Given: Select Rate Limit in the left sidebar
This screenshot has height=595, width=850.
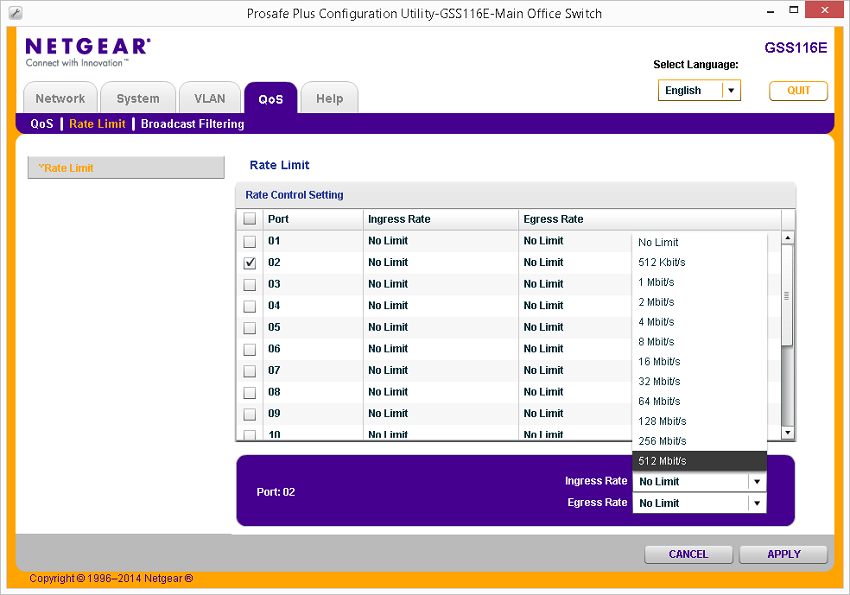Looking at the screenshot, I should coord(126,168).
